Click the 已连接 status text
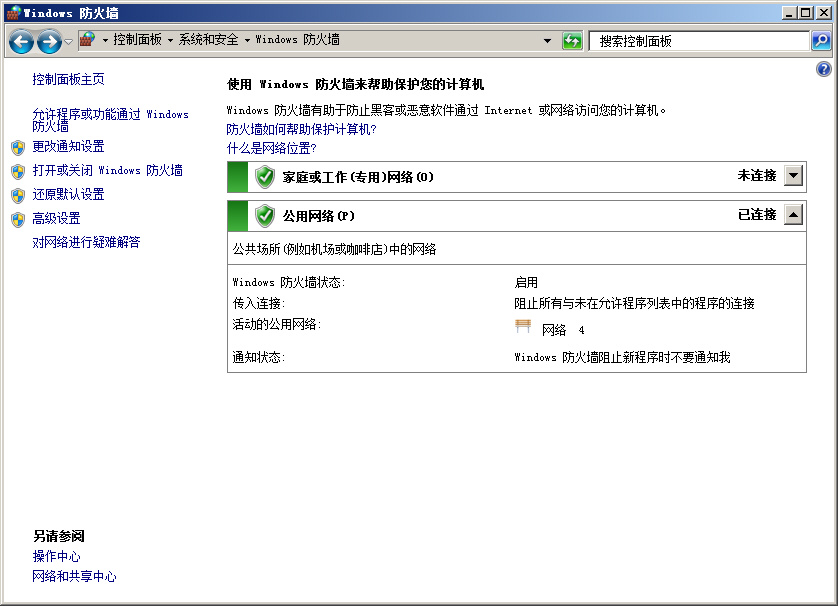This screenshot has height=606, width=838. (x=757, y=215)
